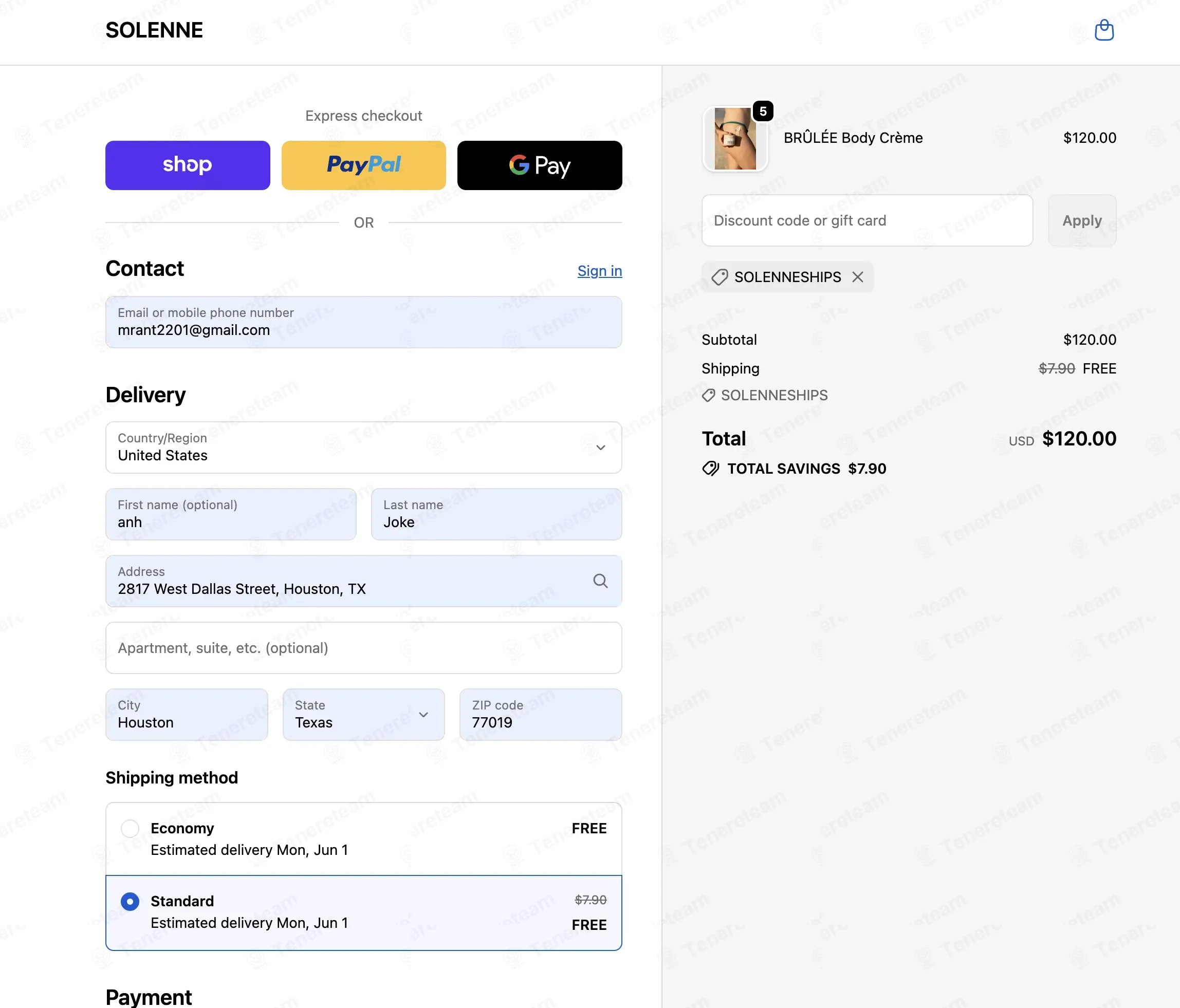
Task: Click the Shipping method heading
Action: click(172, 777)
